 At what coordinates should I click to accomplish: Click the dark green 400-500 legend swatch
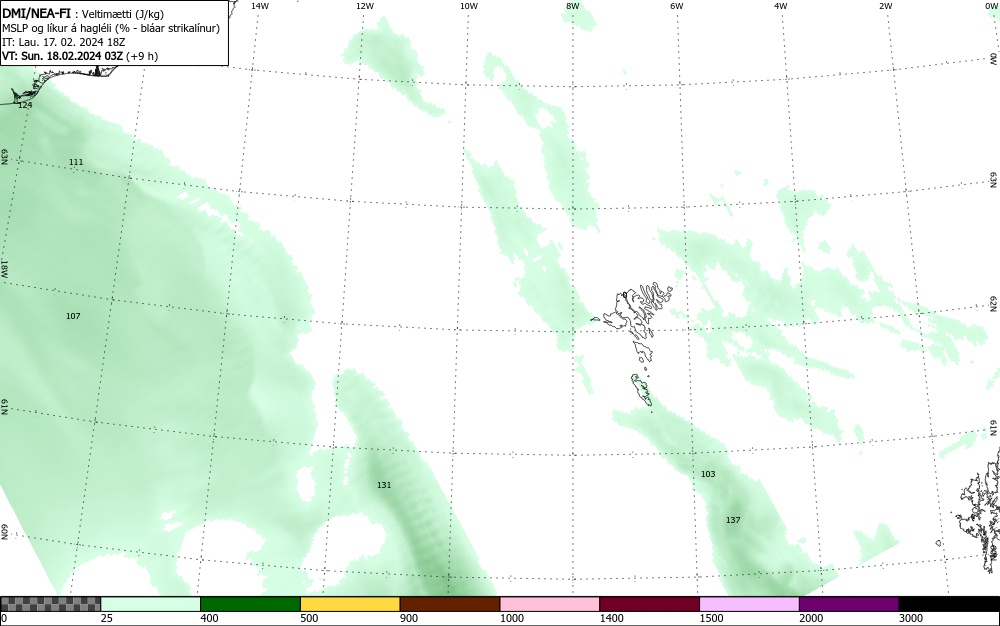(x=250, y=604)
